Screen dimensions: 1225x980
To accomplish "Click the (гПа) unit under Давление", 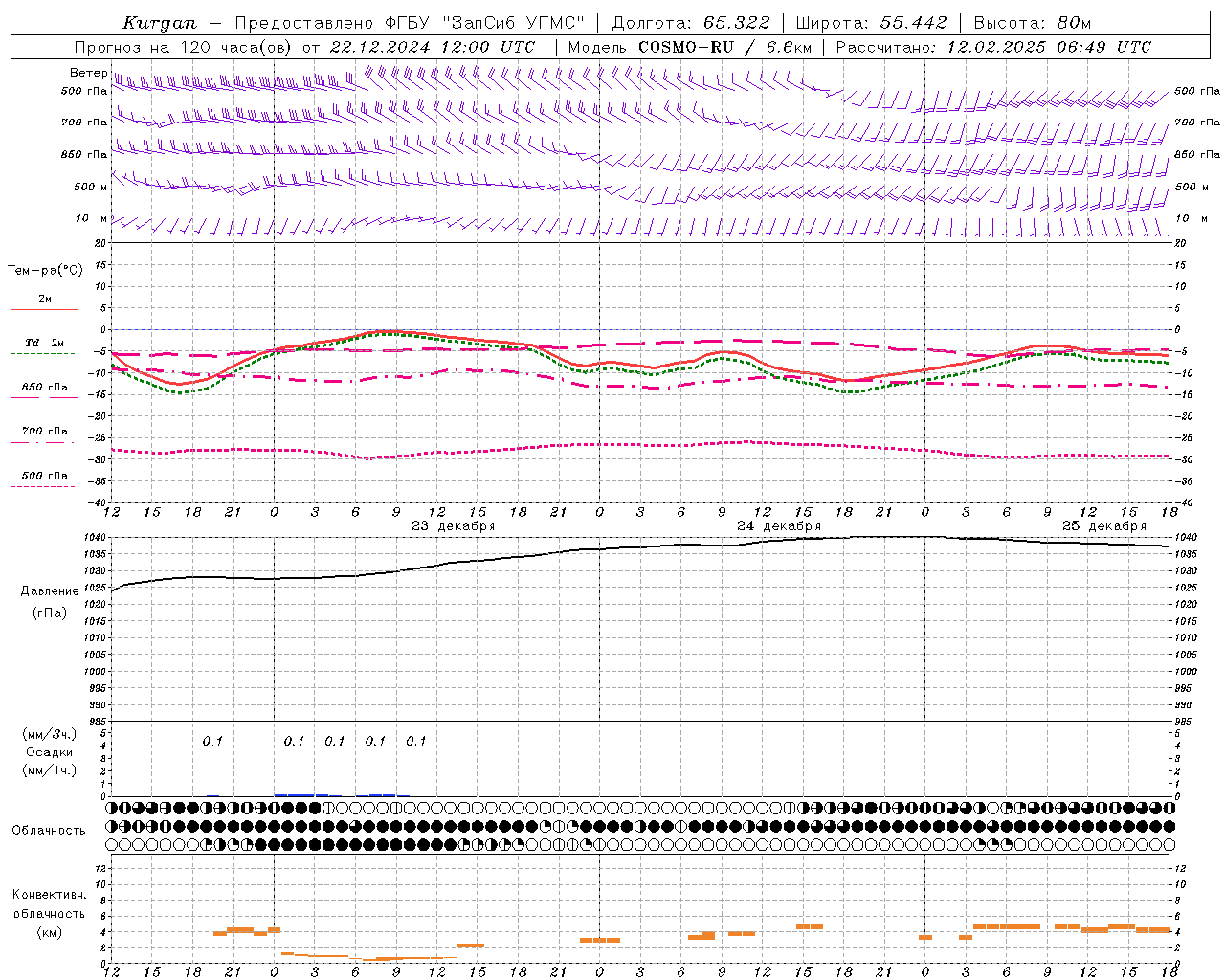I will click(x=50, y=612).
